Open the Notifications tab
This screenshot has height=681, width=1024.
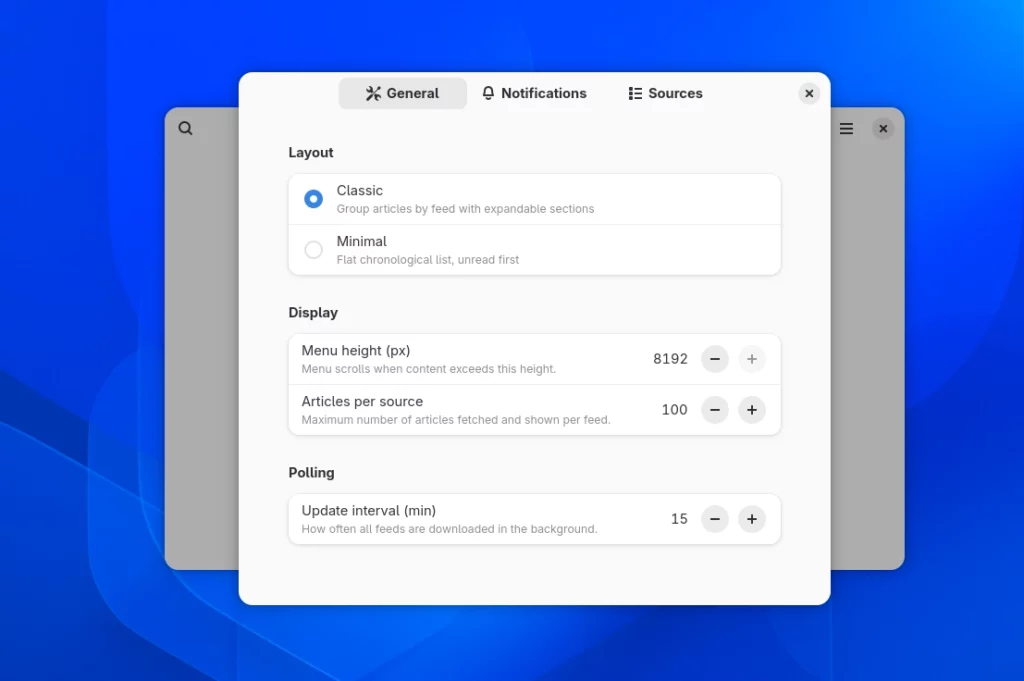(534, 93)
